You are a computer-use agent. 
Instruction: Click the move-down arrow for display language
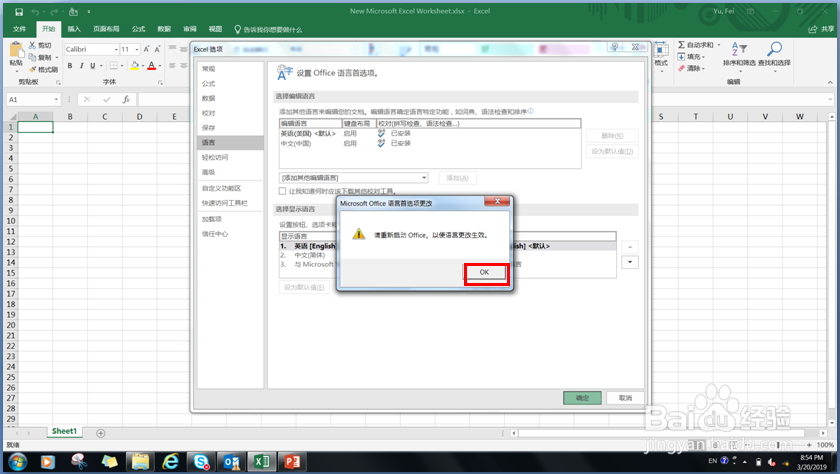click(x=630, y=262)
